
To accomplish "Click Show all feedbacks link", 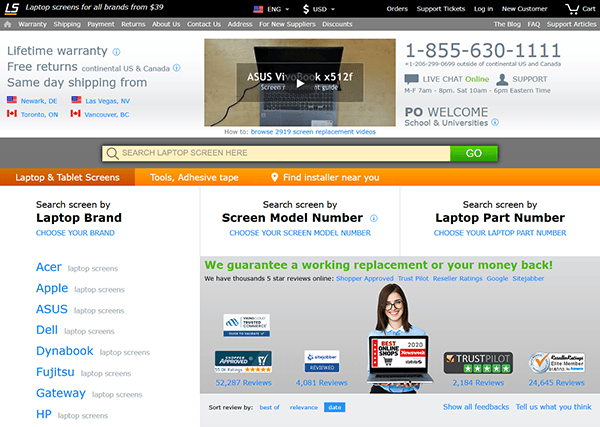I will (476, 407).
